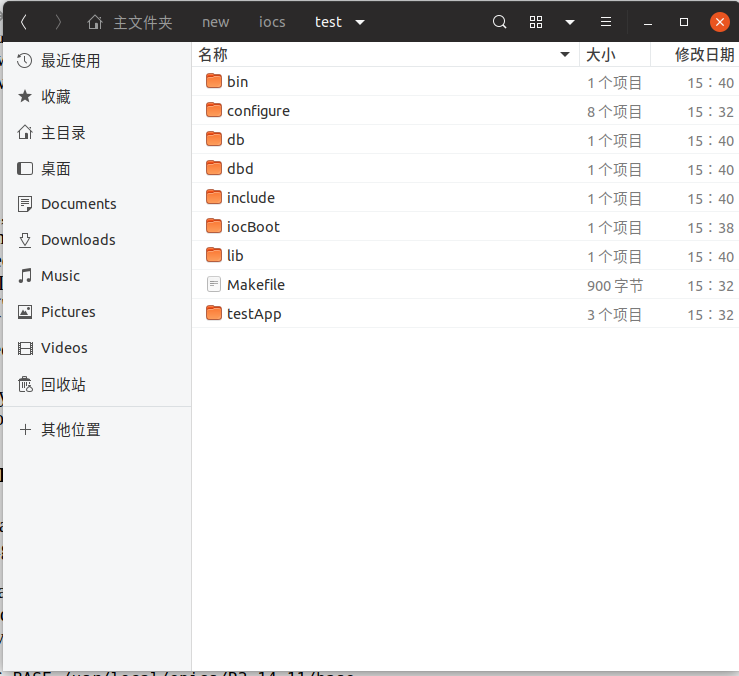Sort files by 大小 column header
The image size is (739, 676).
point(601,54)
